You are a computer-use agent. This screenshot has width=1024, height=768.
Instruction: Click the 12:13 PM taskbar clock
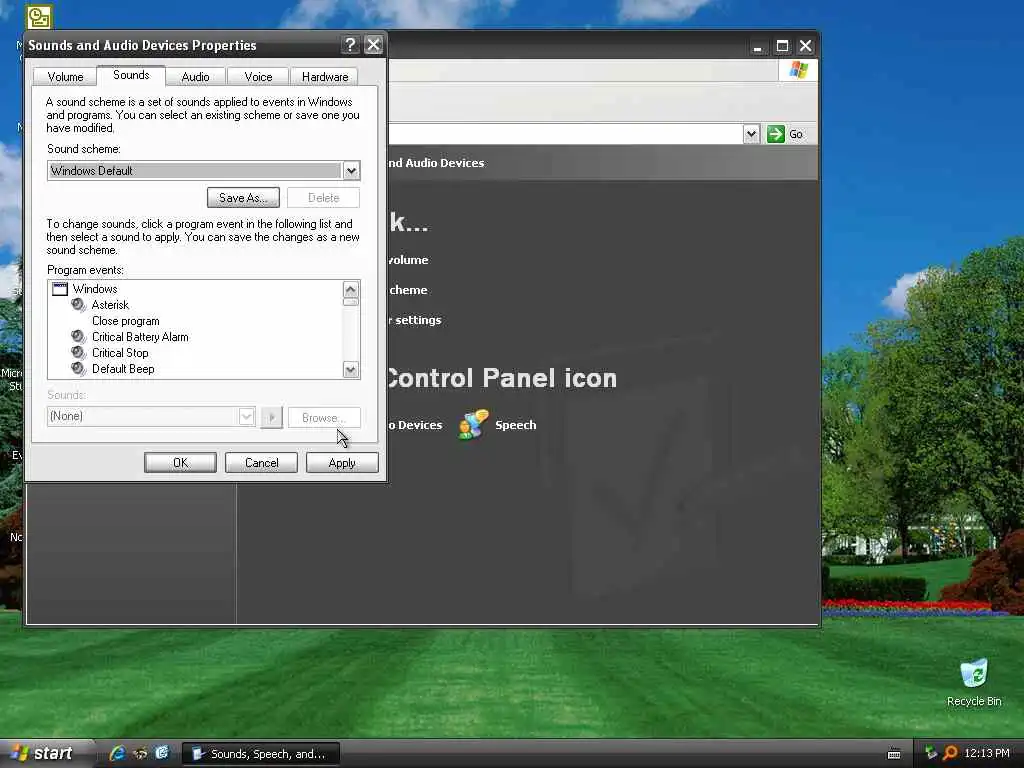(987, 754)
